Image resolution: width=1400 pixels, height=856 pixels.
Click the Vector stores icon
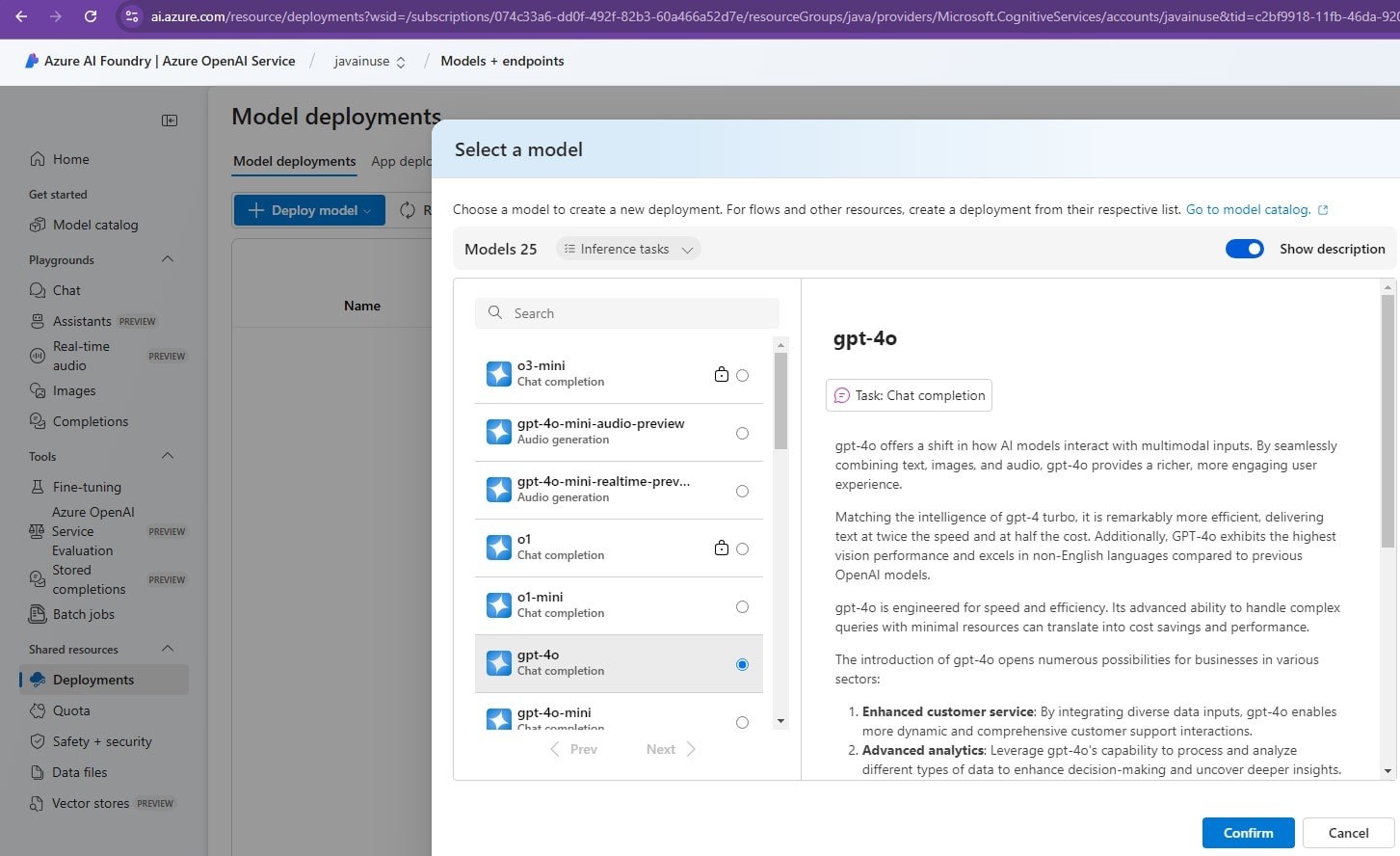tap(37, 803)
